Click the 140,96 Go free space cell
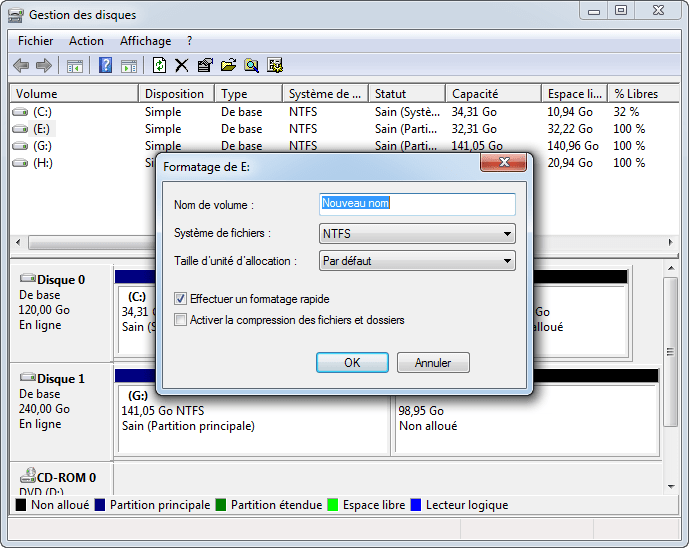The image size is (689, 548). pyautogui.click(x=573, y=146)
